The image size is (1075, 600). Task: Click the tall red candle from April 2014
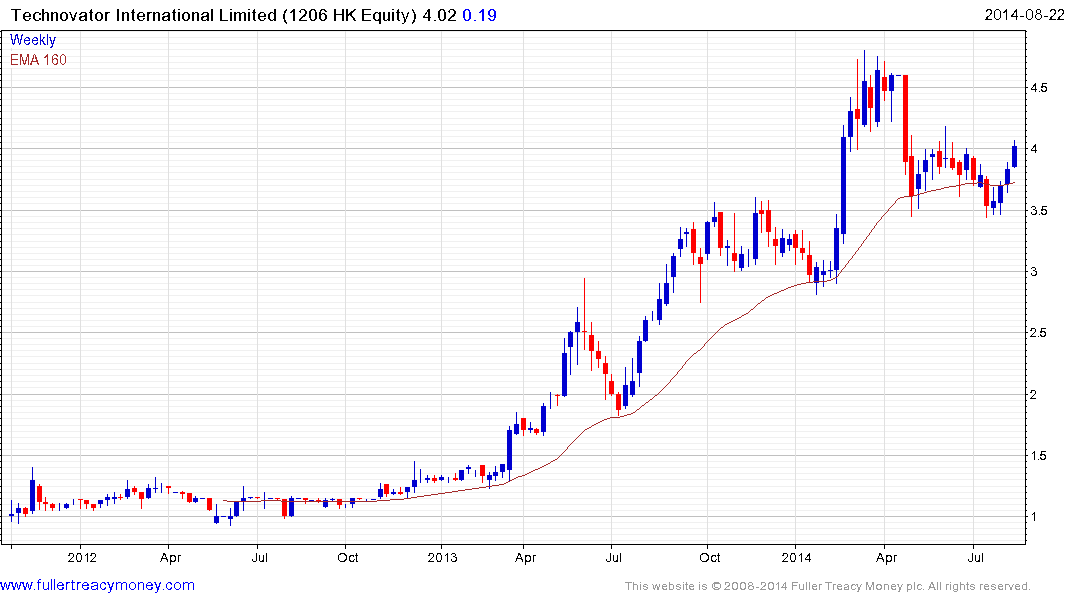[906, 119]
